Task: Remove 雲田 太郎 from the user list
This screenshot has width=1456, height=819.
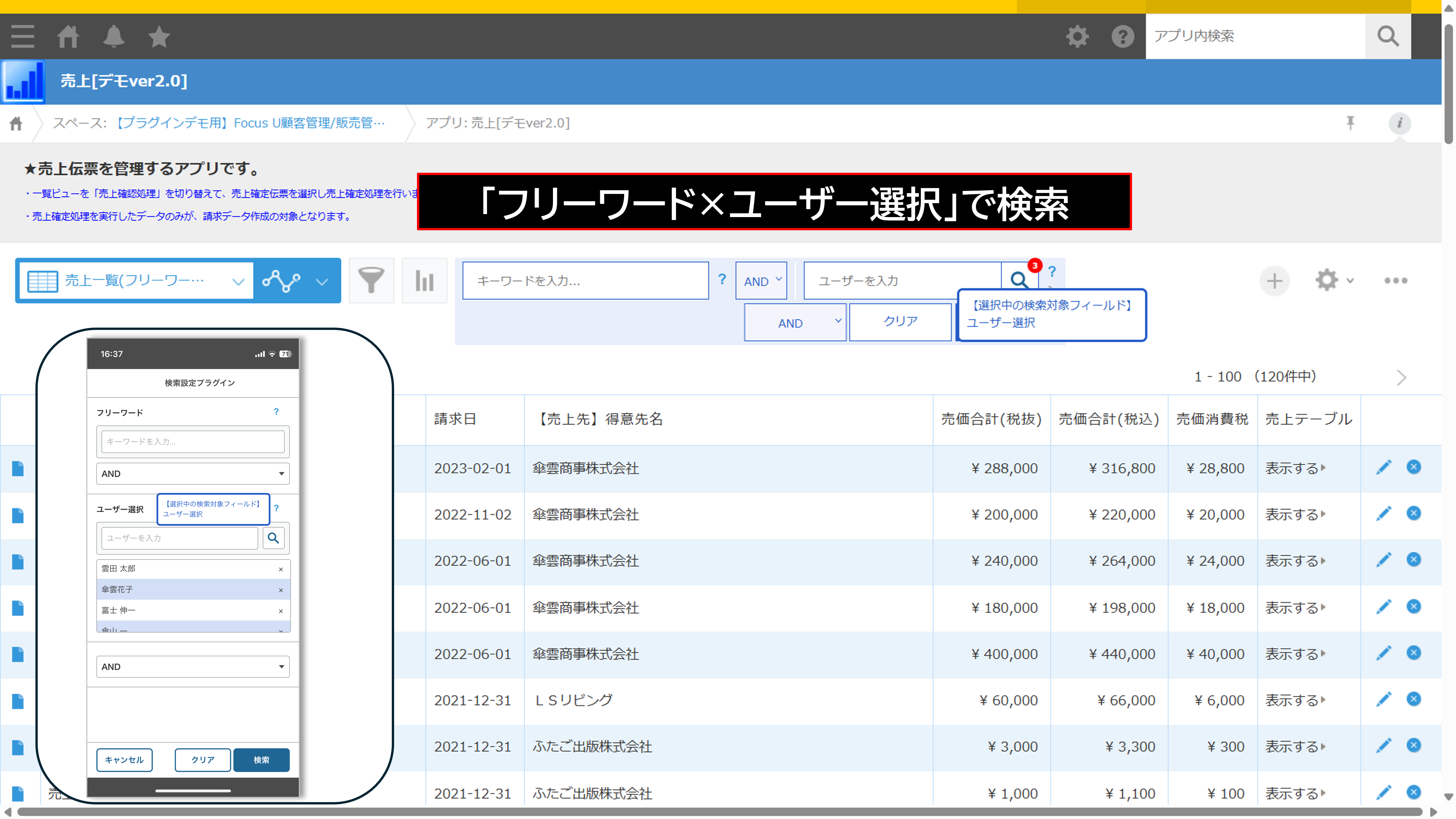Action: click(x=281, y=569)
